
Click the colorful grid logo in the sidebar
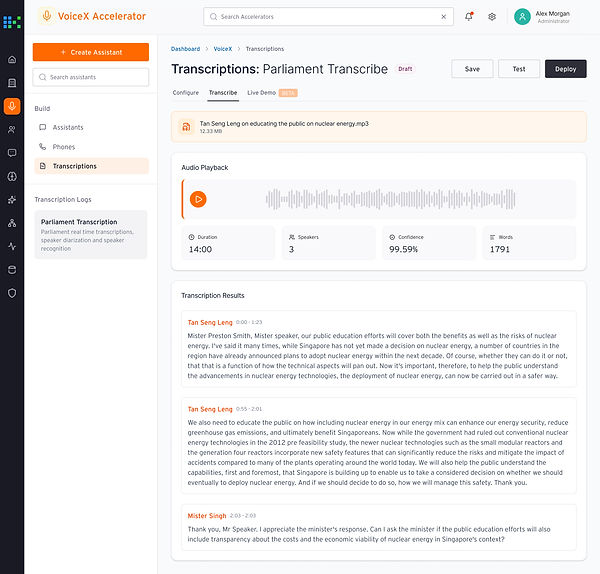12,22
